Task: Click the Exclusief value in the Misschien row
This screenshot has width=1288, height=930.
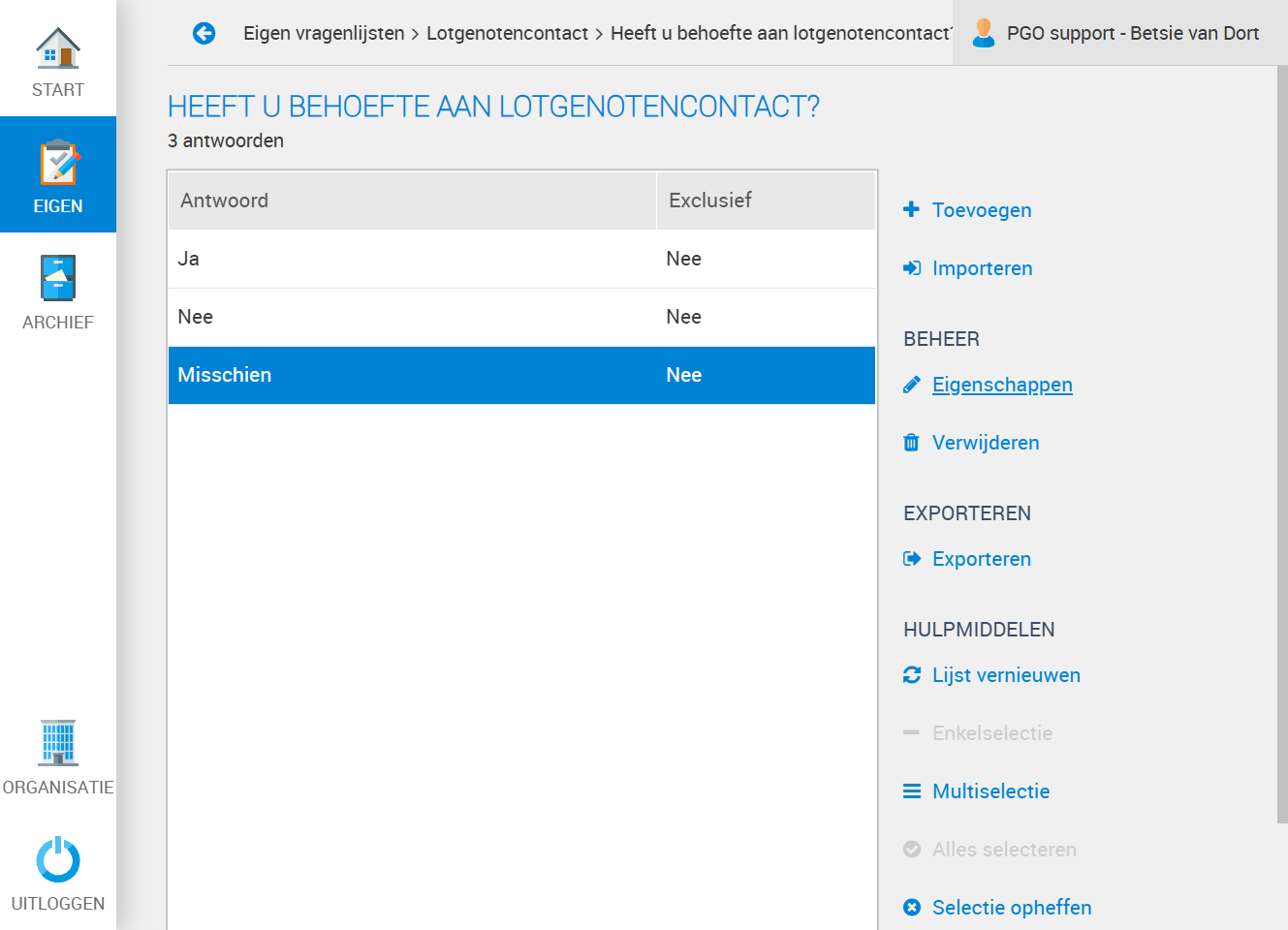Action: pos(684,375)
